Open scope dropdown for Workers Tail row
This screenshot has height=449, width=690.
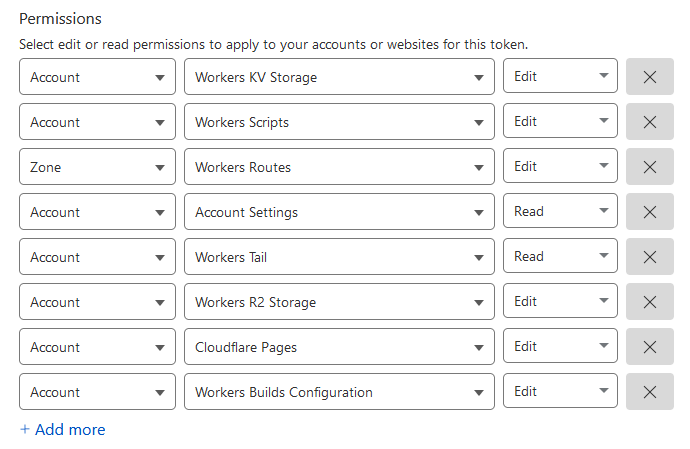click(x=97, y=257)
